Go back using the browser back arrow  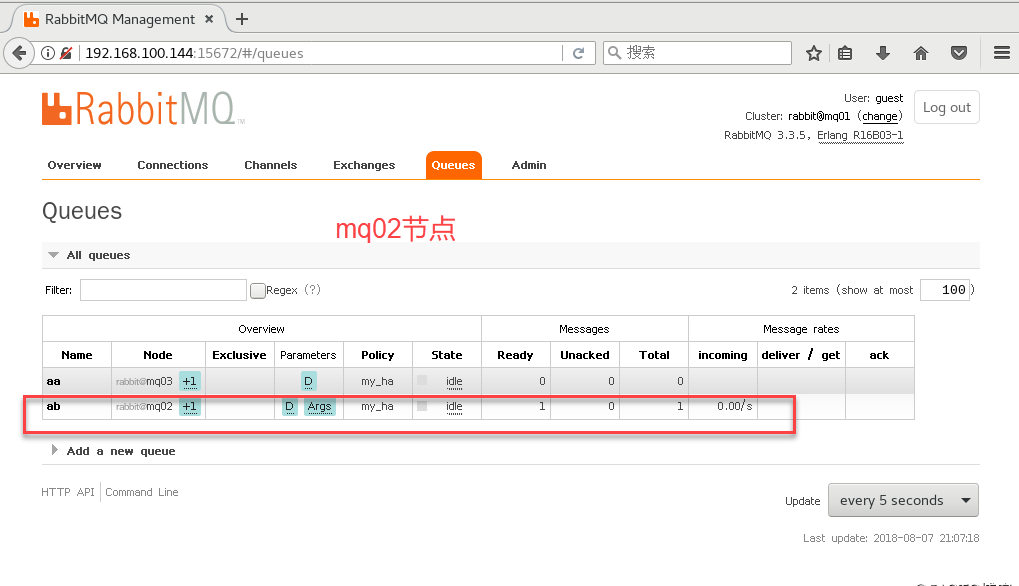click(x=19, y=53)
